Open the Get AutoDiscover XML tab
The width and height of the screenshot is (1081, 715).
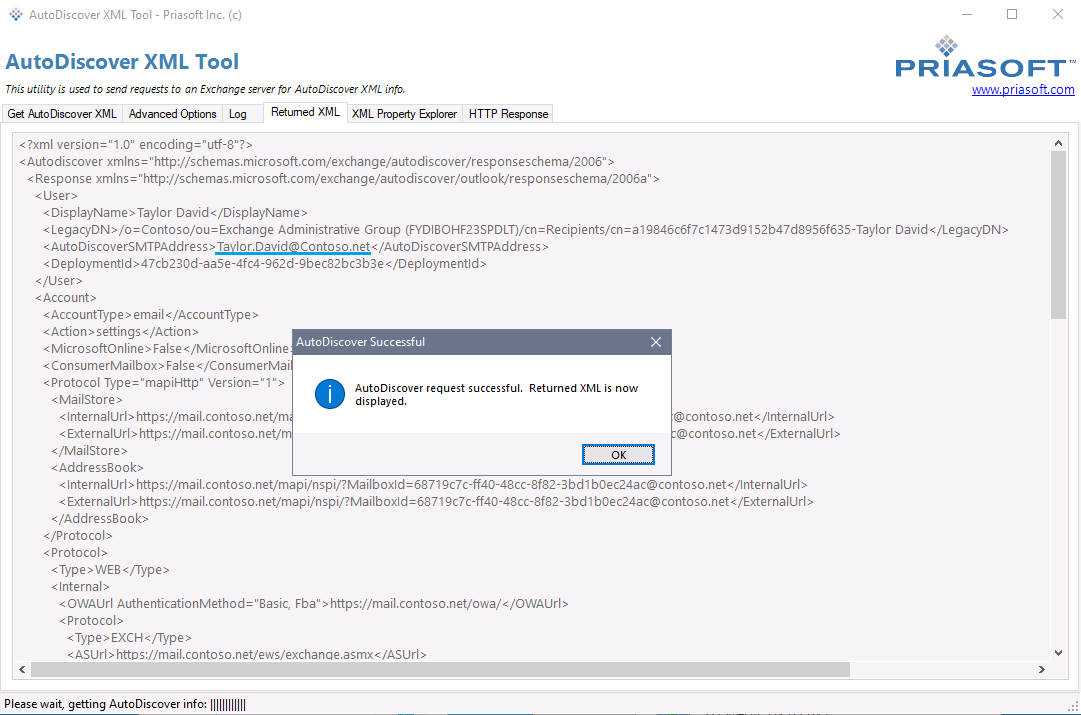click(x=62, y=114)
